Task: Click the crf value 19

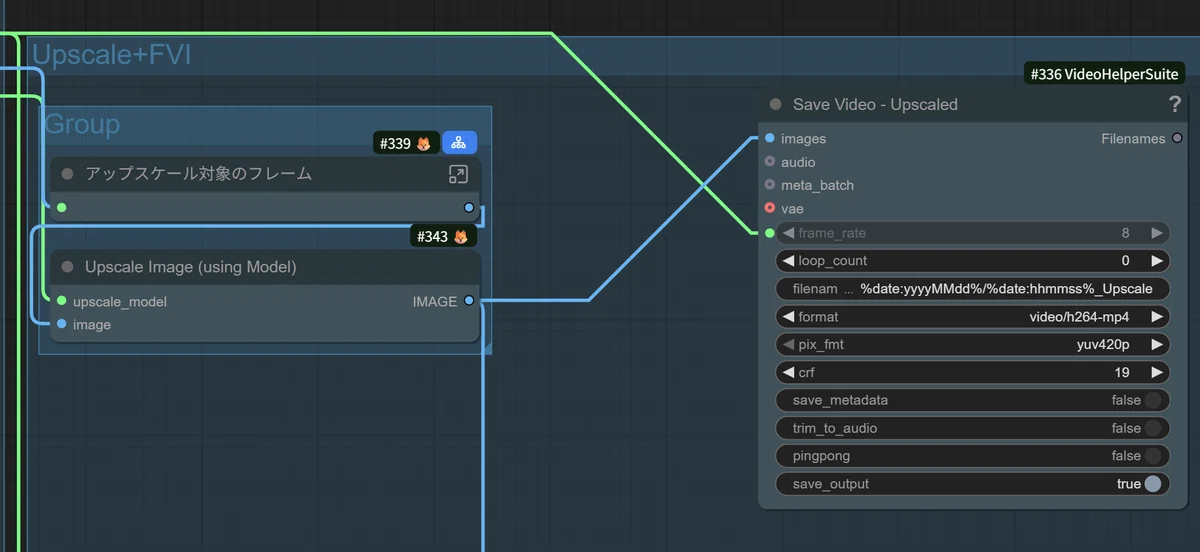Action: [1122, 372]
